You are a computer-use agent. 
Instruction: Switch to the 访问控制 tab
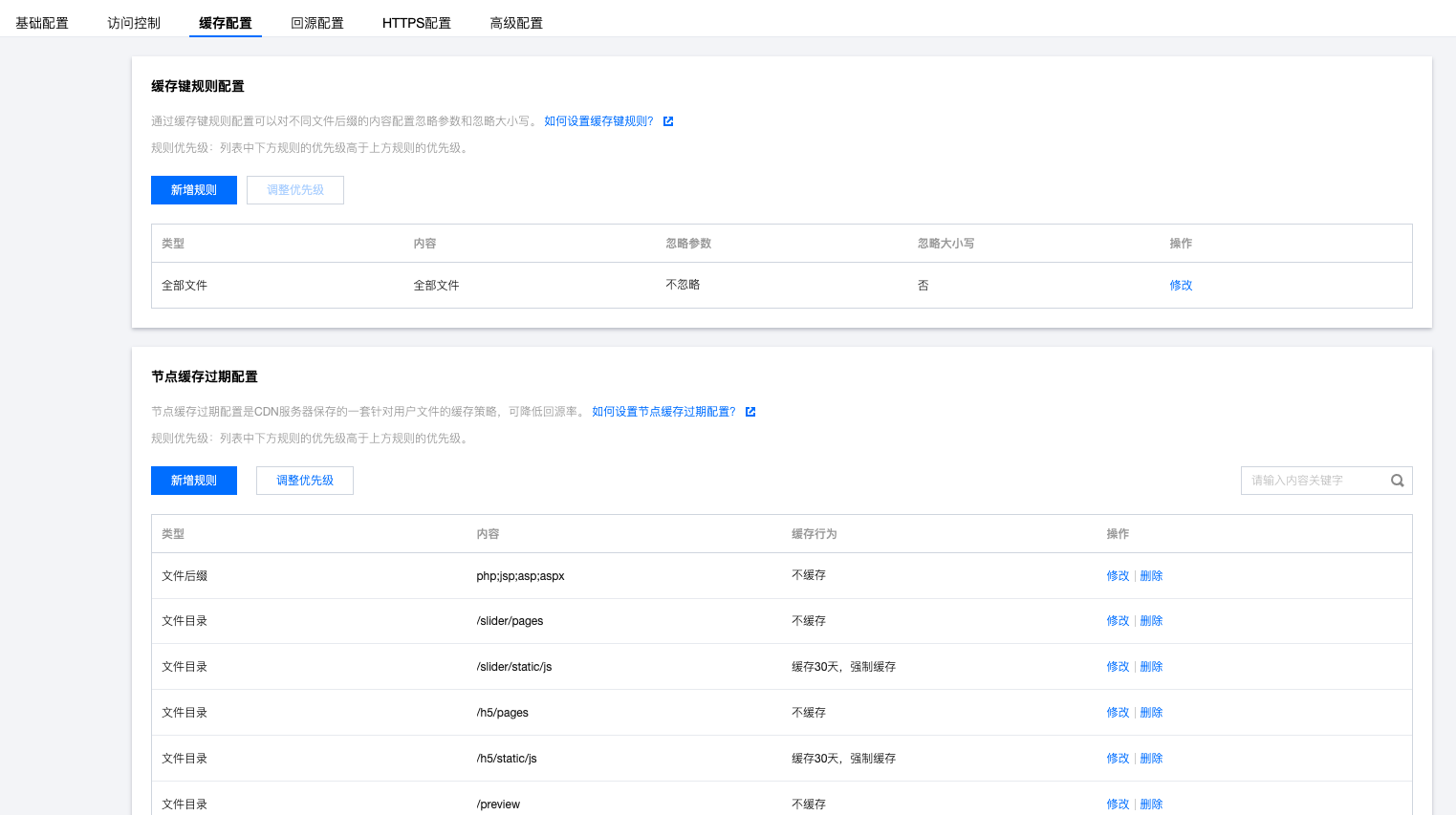[134, 23]
